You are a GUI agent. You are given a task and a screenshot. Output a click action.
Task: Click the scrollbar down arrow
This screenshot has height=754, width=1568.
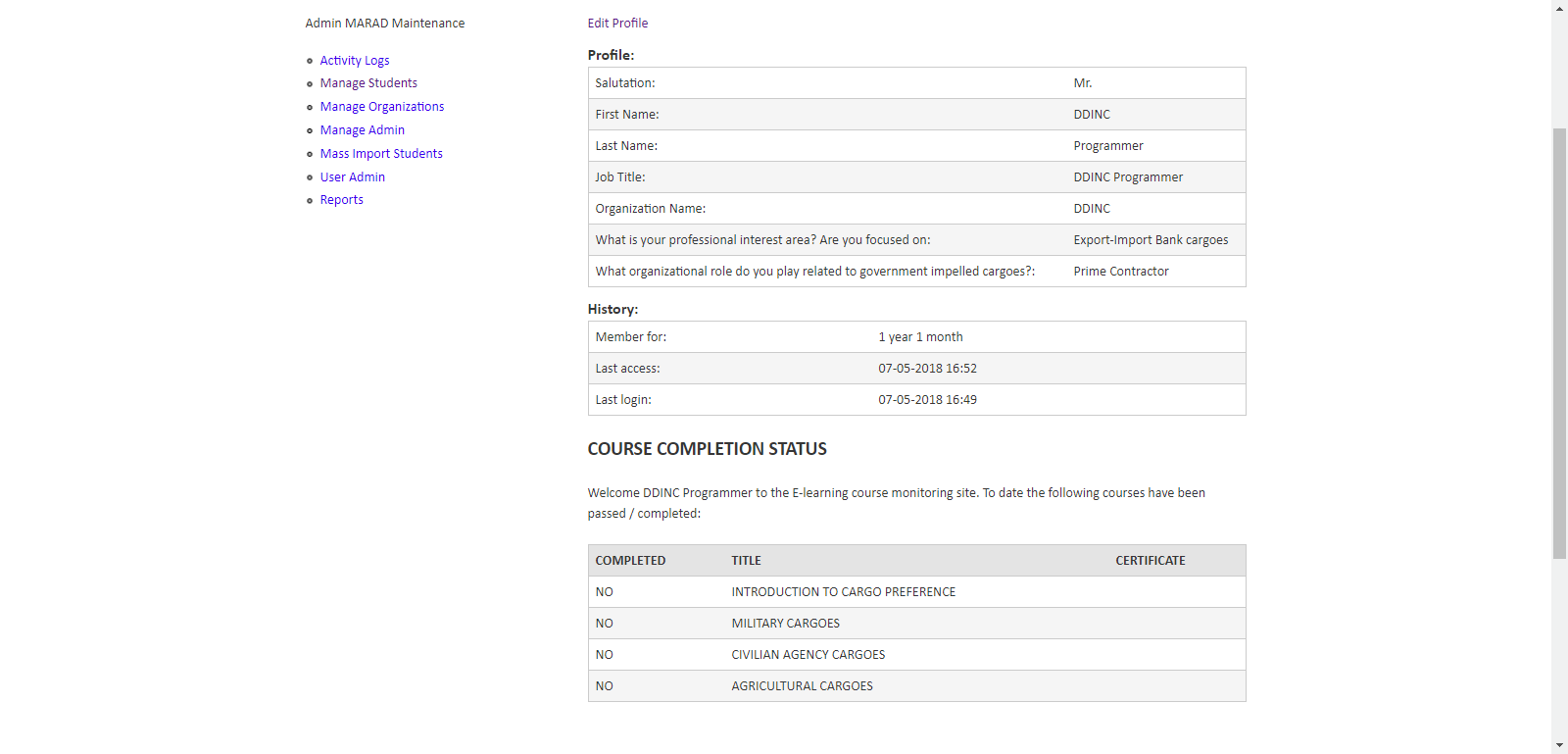1559,745
